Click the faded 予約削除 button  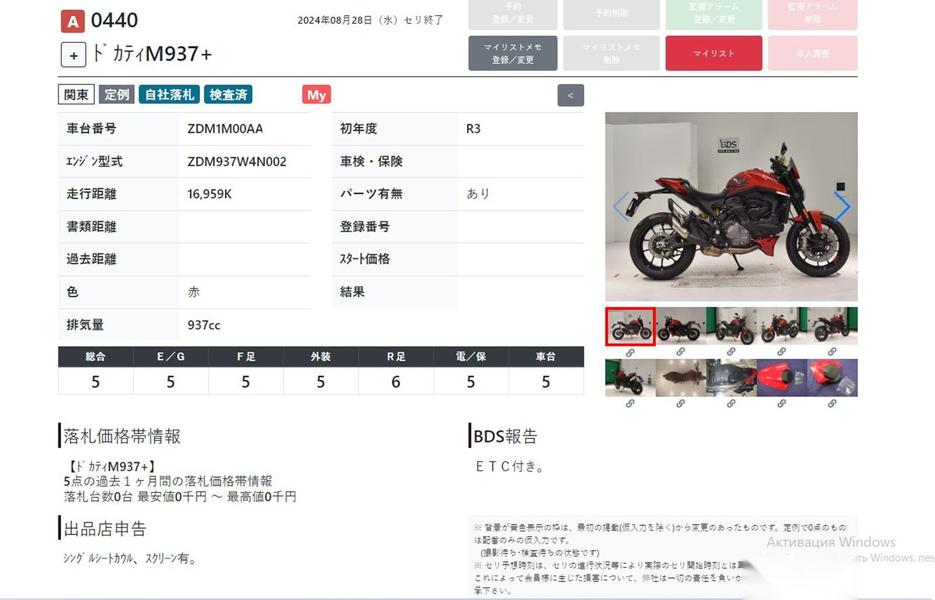point(611,13)
